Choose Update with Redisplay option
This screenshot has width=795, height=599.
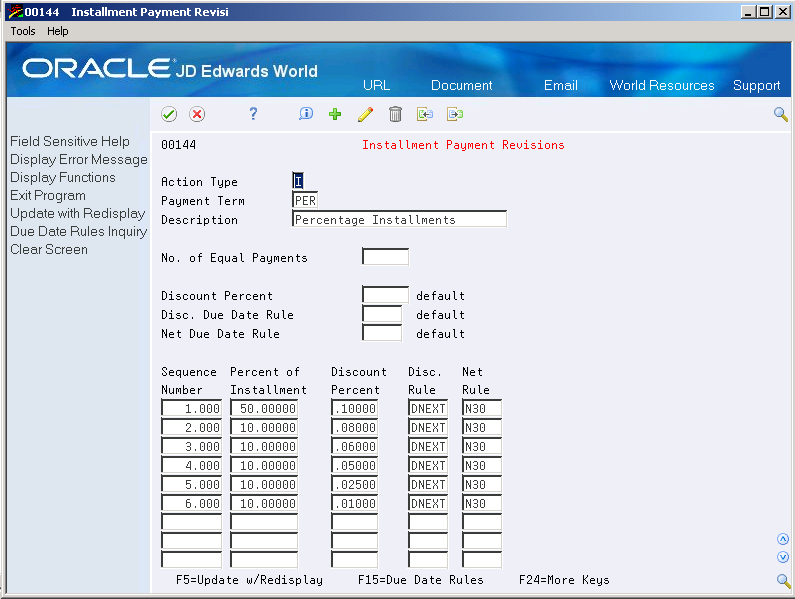point(78,214)
